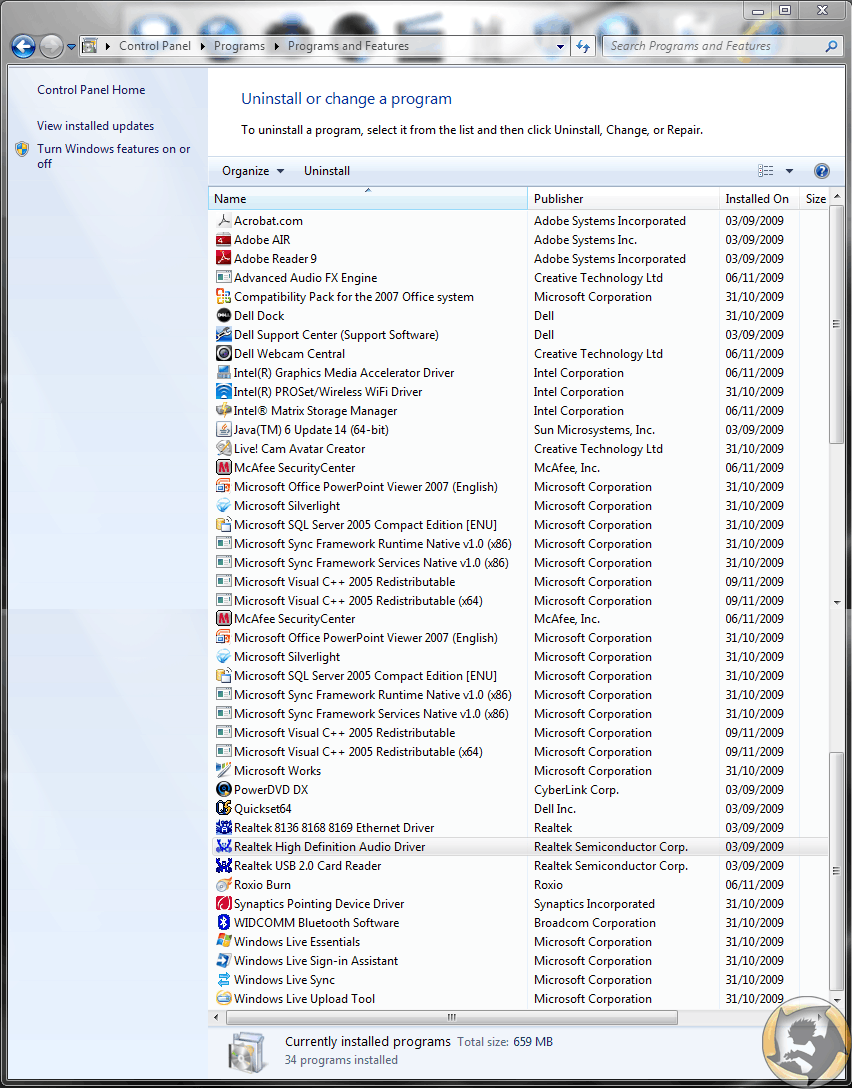
Task: Click the horizontal scrollbar left arrow
Action: coord(216,1017)
